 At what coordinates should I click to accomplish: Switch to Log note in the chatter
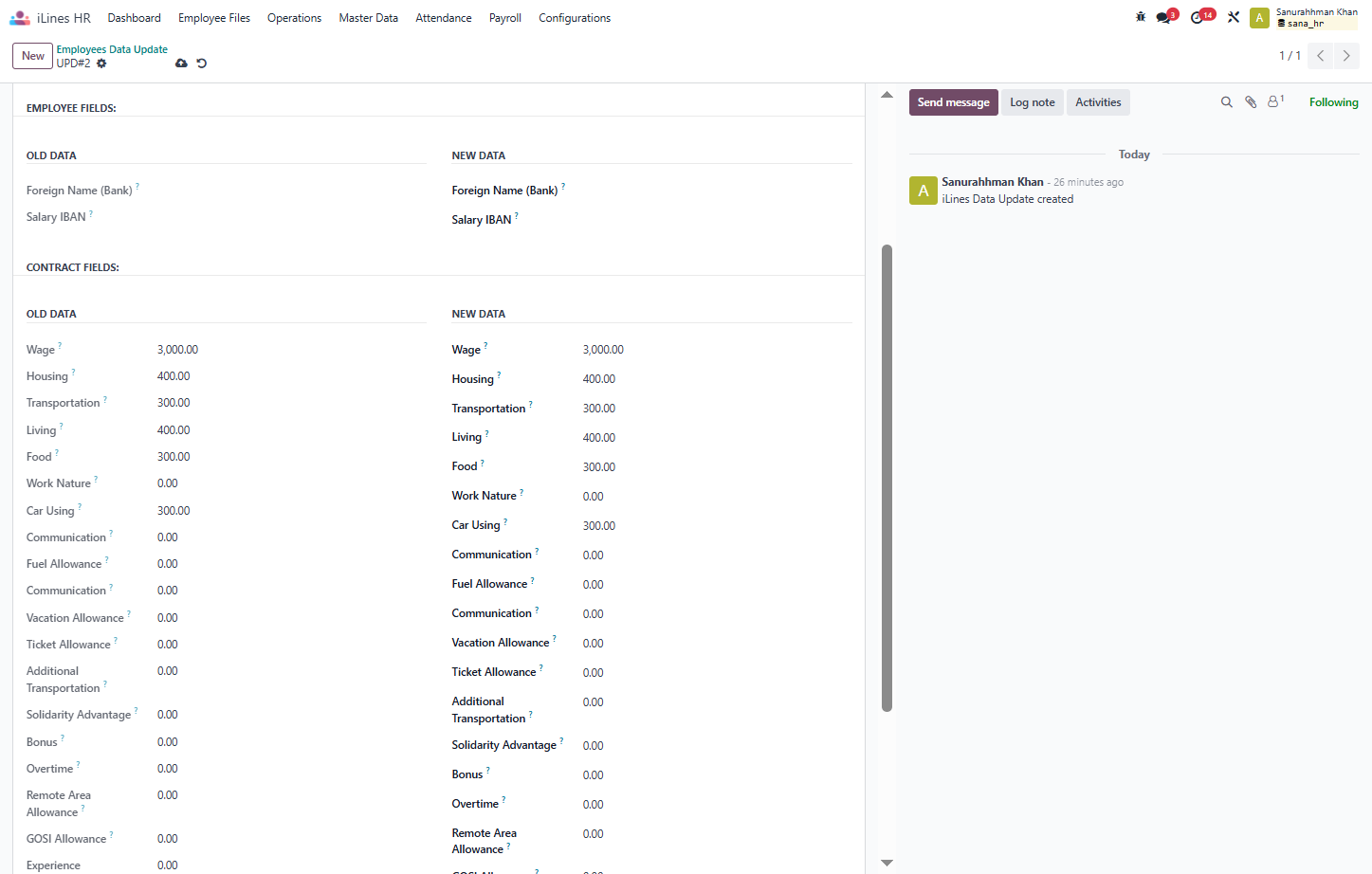pos(1033,102)
